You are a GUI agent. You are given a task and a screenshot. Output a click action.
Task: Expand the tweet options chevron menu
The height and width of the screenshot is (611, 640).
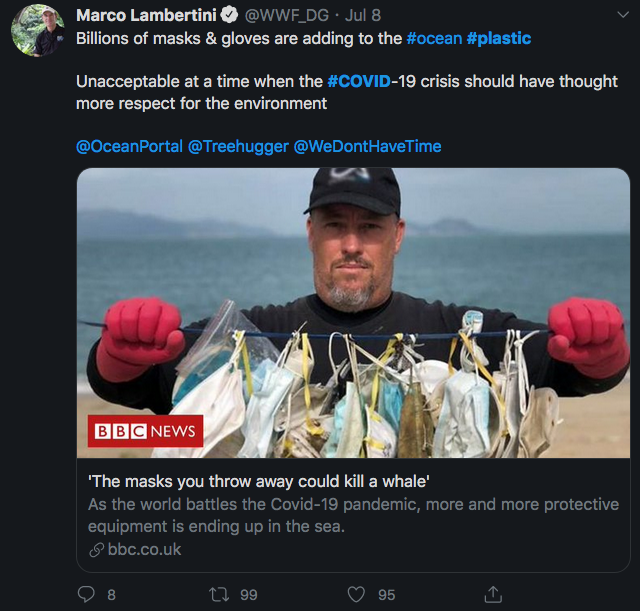coord(622,15)
